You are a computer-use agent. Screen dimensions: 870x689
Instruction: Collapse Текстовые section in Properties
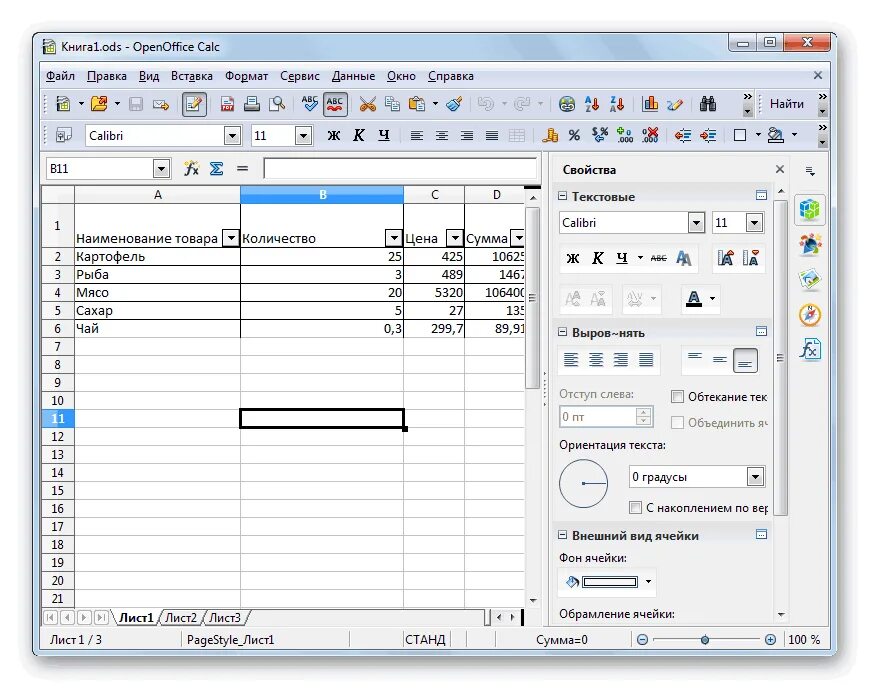[562, 196]
